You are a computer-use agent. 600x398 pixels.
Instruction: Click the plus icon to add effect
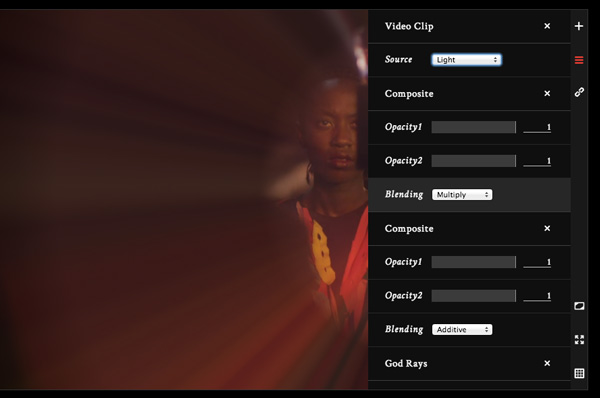579,26
